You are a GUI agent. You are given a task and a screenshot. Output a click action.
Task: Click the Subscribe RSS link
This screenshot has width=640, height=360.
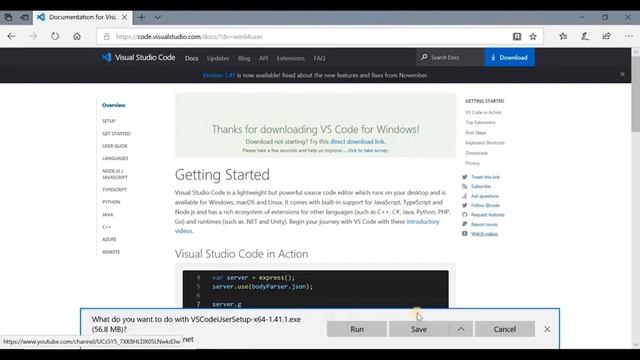pos(481,186)
